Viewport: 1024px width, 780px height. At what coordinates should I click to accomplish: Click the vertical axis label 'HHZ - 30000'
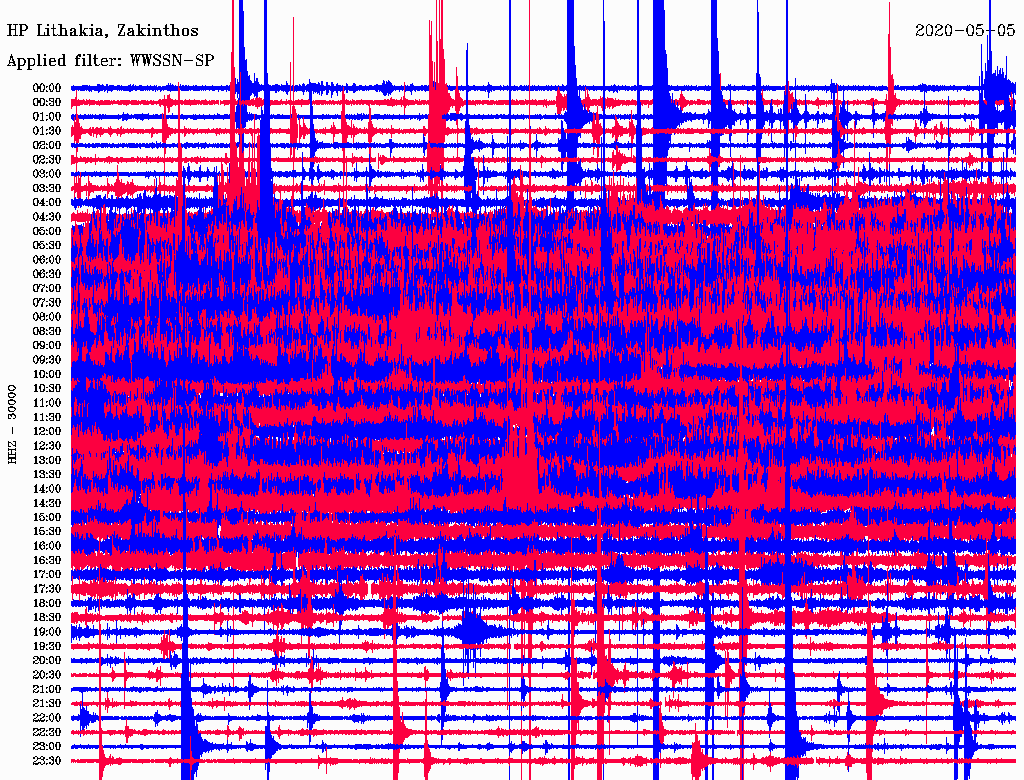12,424
